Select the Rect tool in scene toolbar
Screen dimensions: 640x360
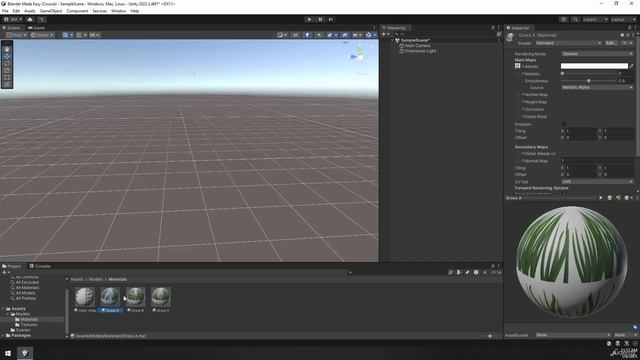pyautogui.click(x=7, y=77)
